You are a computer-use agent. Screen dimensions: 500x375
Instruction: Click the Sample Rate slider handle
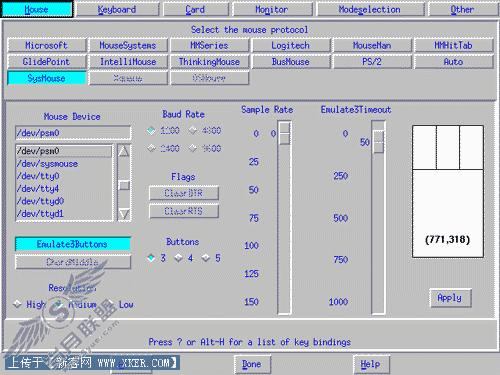click(284, 133)
